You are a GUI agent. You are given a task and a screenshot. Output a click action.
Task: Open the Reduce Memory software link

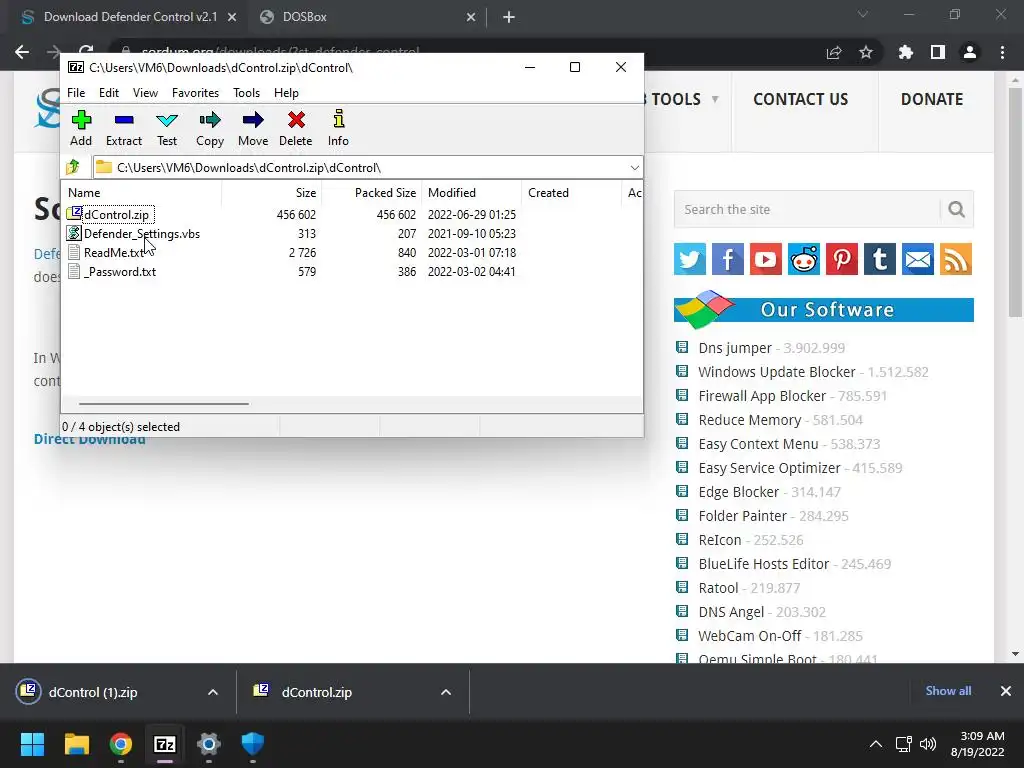[x=750, y=420]
